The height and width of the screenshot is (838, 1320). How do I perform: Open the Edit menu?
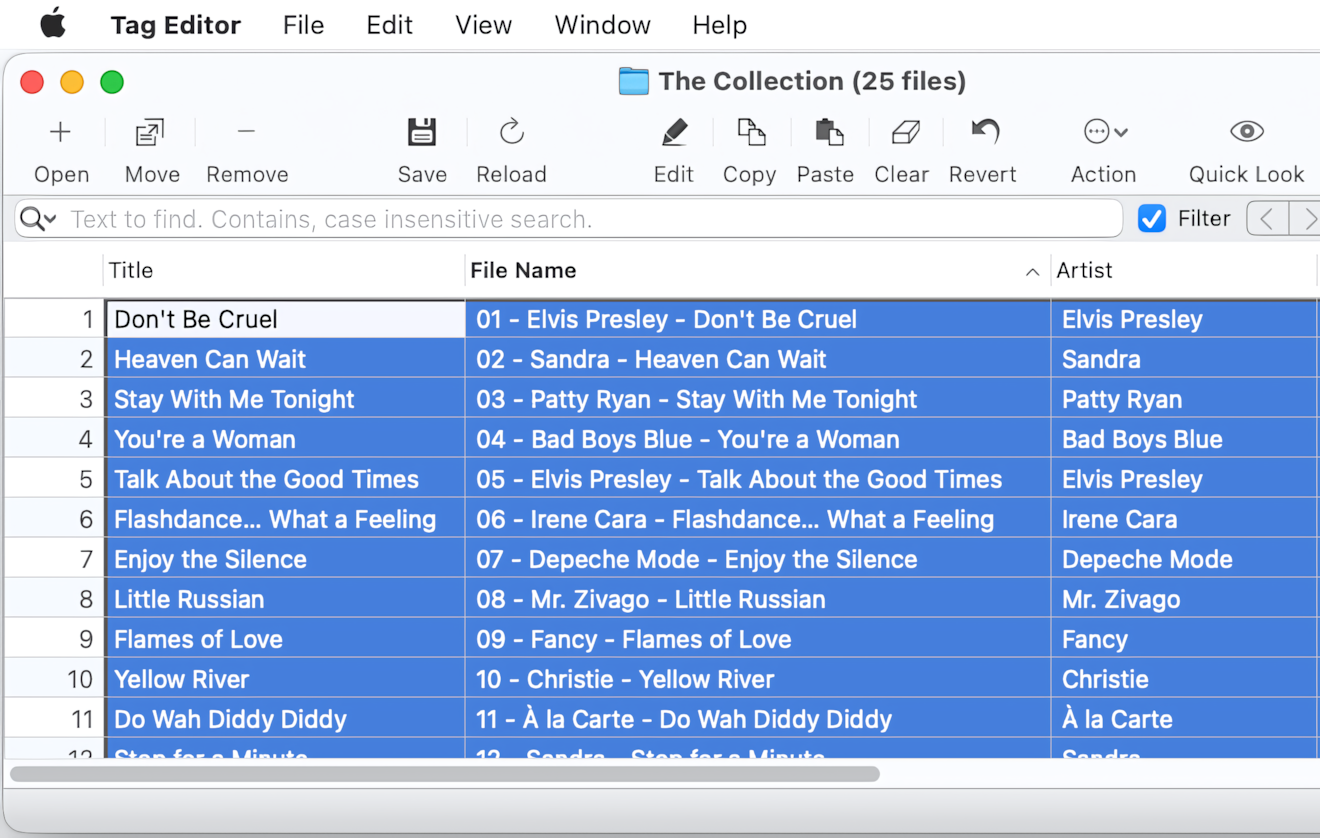pyautogui.click(x=389, y=25)
